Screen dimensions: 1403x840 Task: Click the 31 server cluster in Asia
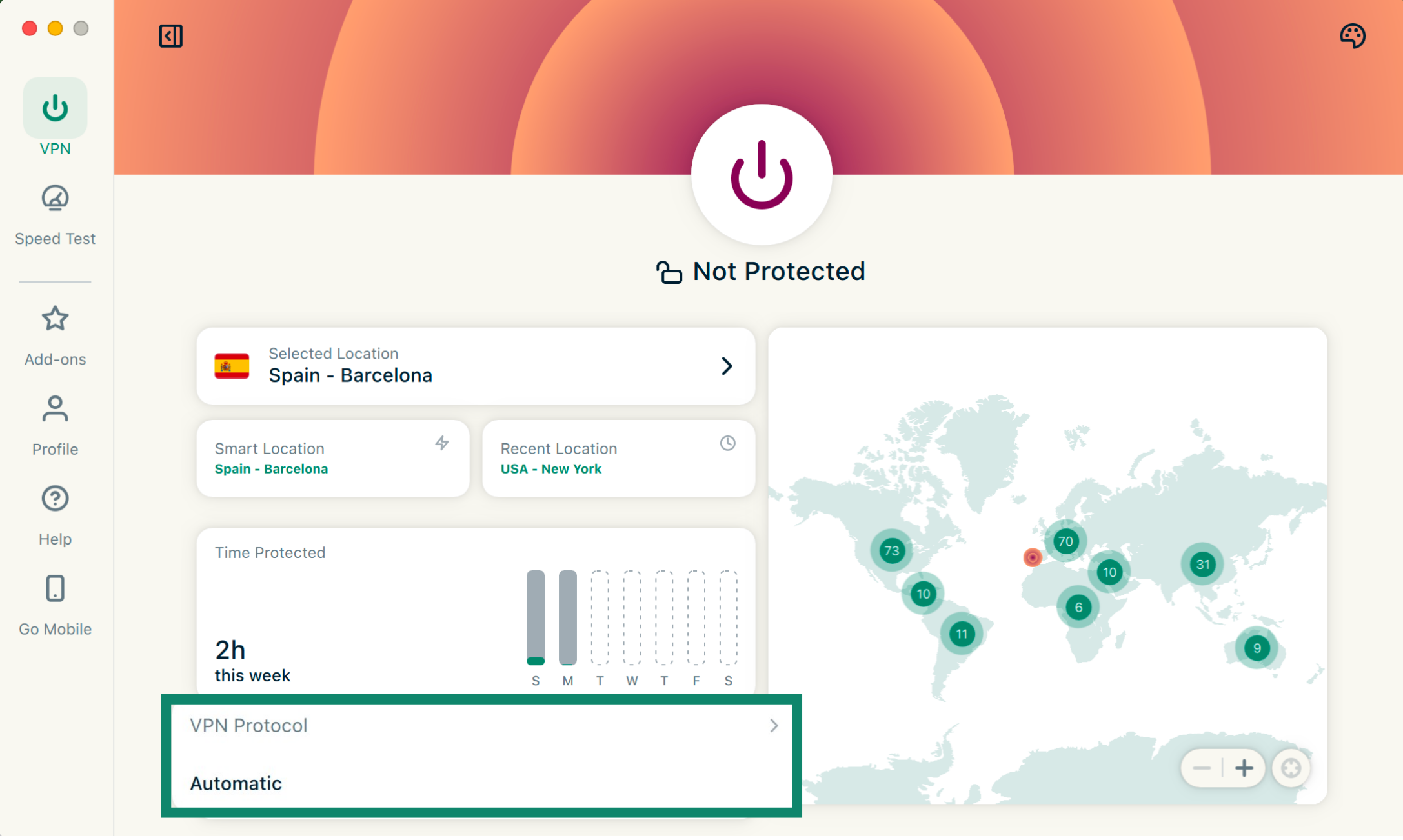click(1202, 565)
